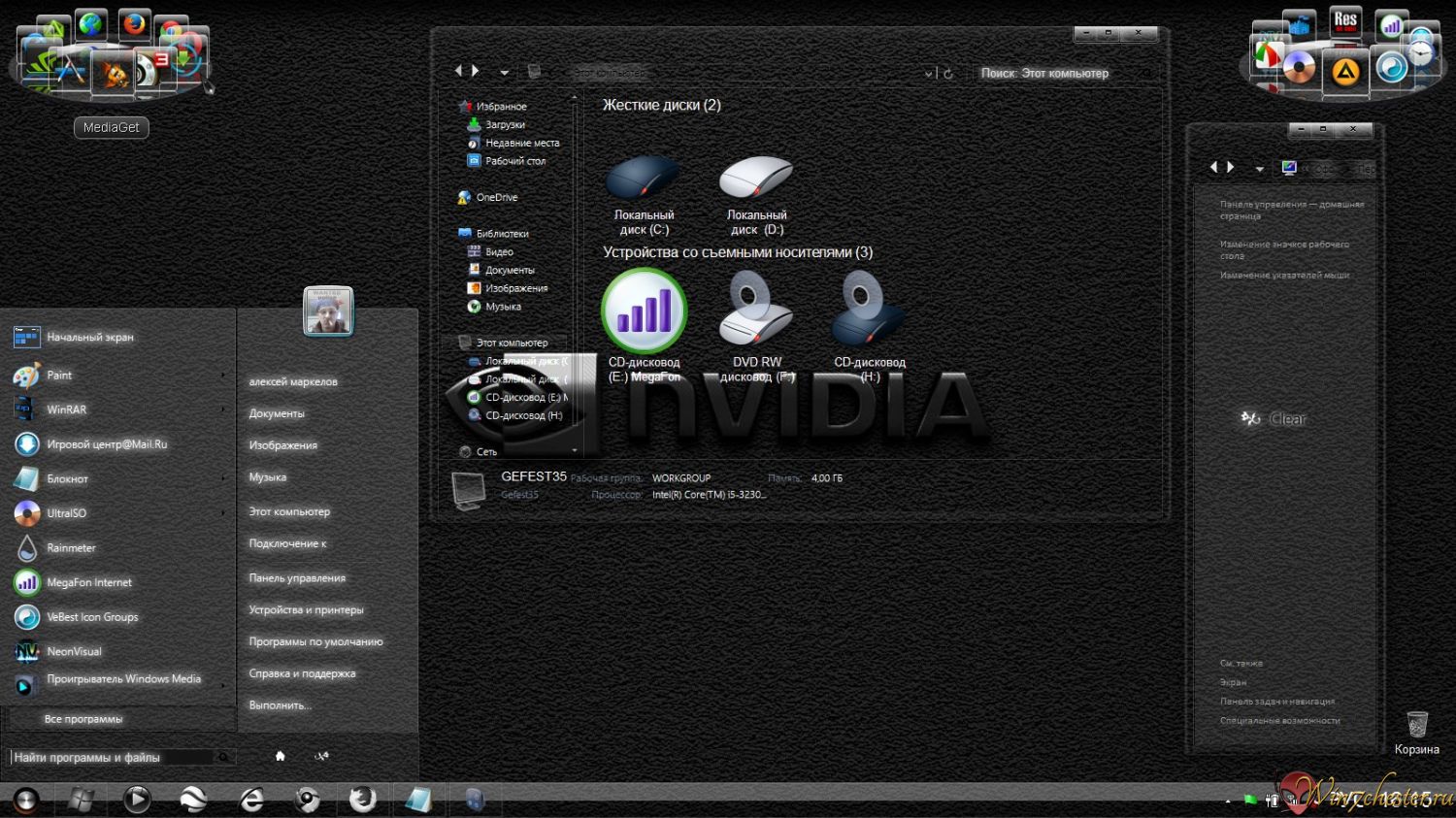Launch NeonVisual from the Start menu
Screen dimensions: 1456x818
(116, 652)
